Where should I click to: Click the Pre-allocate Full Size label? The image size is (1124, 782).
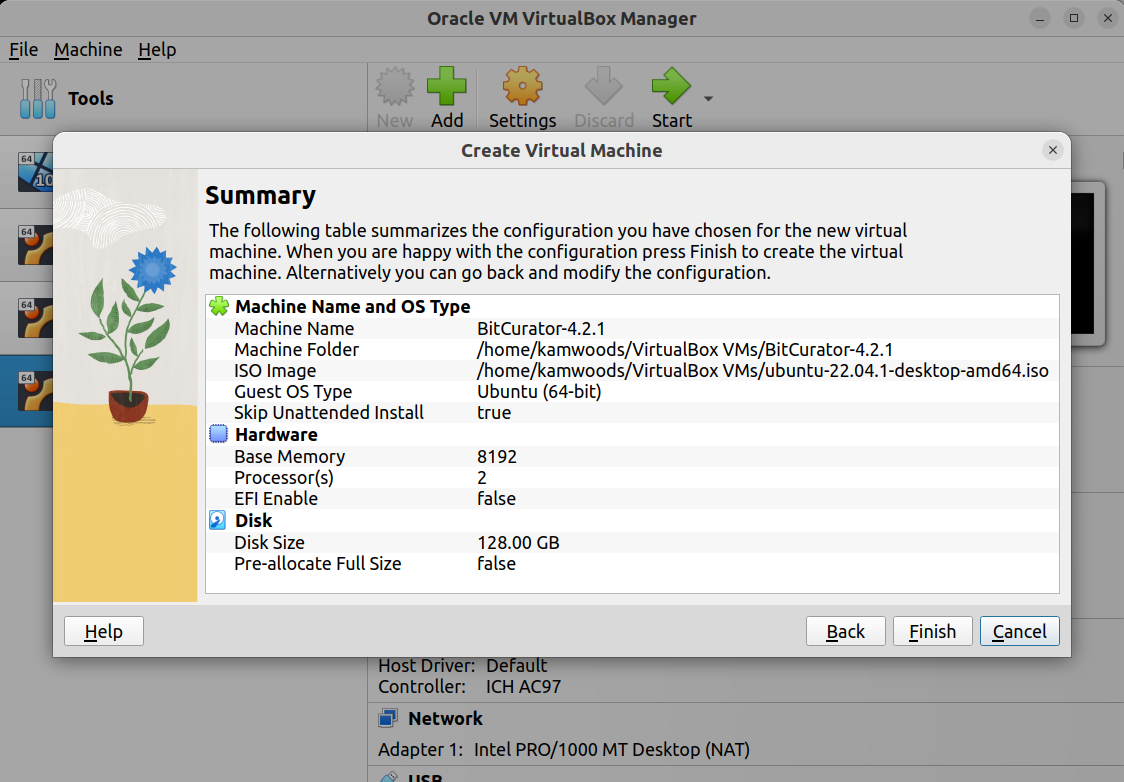click(x=318, y=563)
